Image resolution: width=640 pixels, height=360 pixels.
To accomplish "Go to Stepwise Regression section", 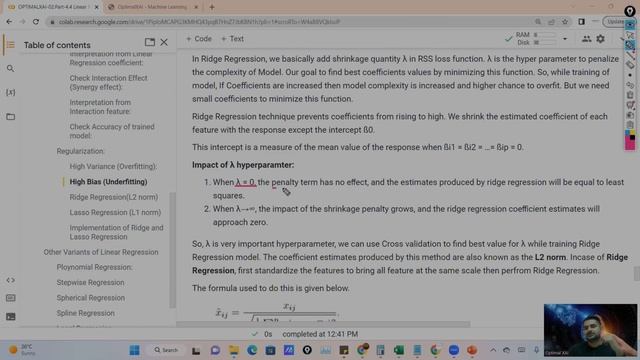I will [x=90, y=282].
